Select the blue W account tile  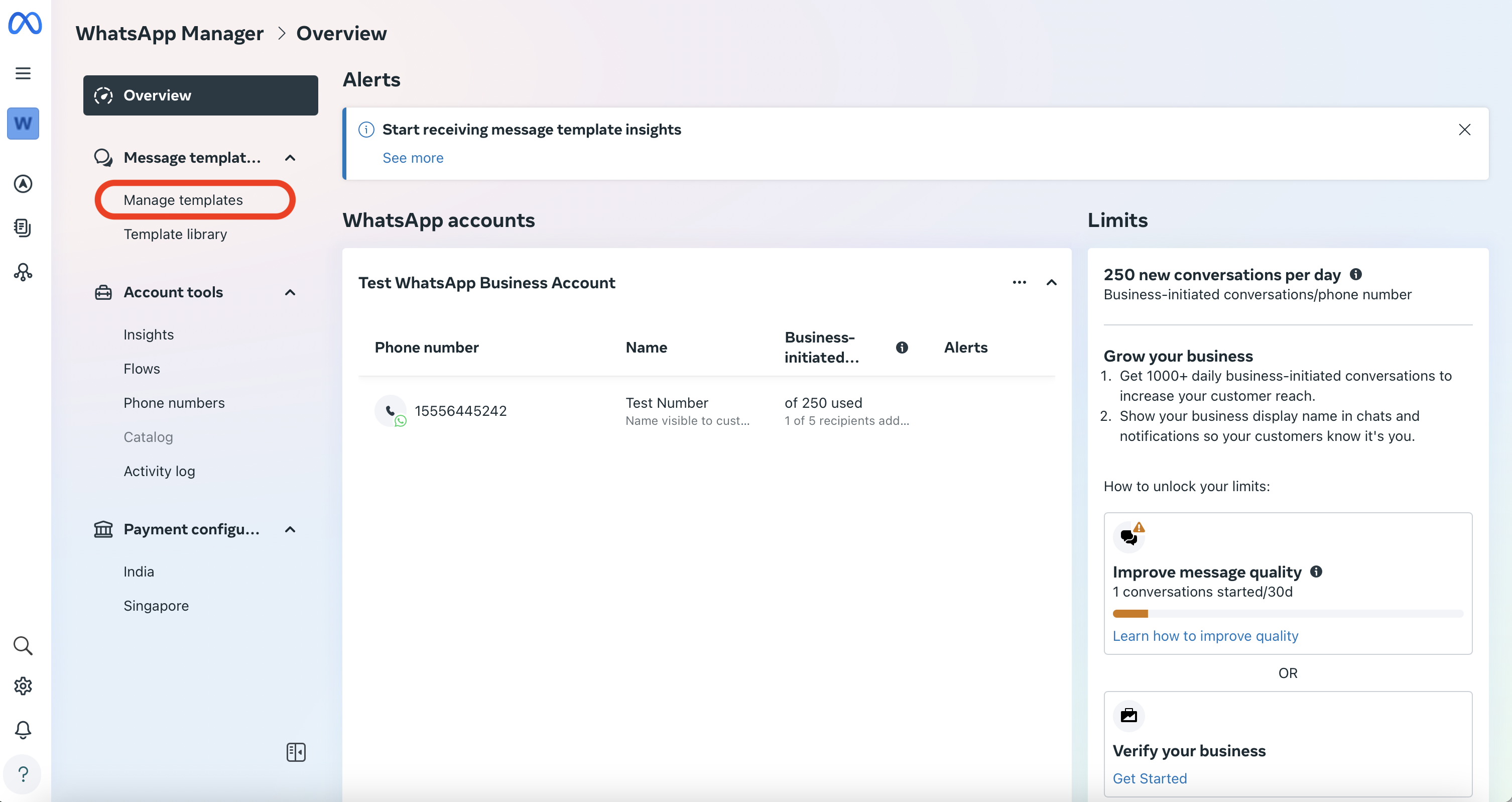coord(23,124)
